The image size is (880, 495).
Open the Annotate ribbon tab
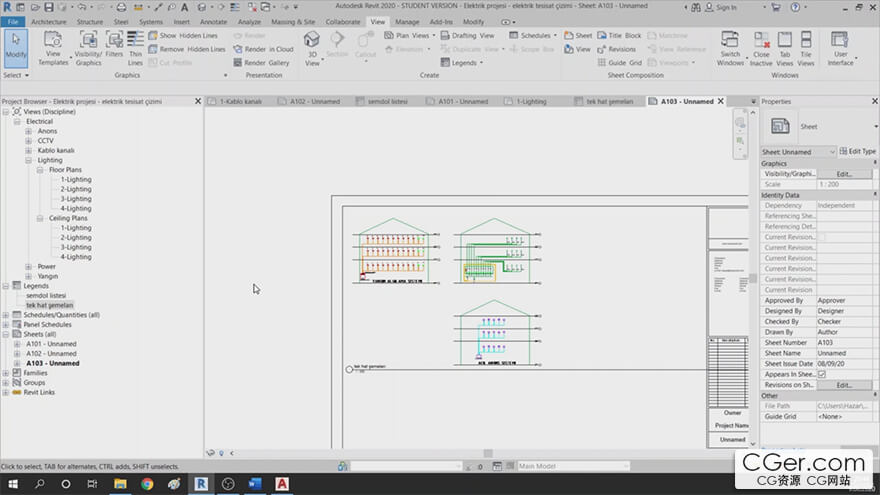tap(213, 21)
